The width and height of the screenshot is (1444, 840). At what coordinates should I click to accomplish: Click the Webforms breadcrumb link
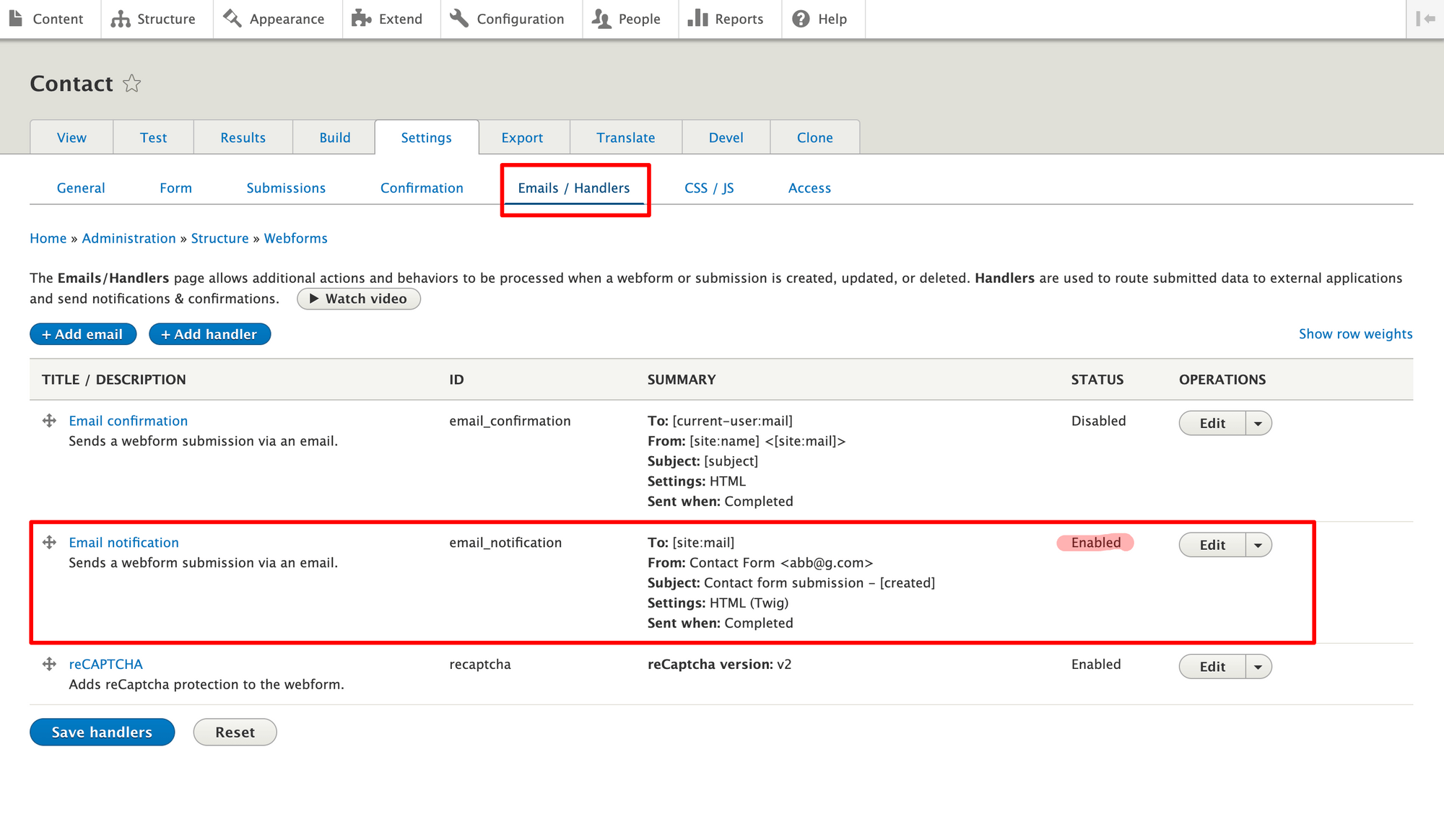[295, 238]
